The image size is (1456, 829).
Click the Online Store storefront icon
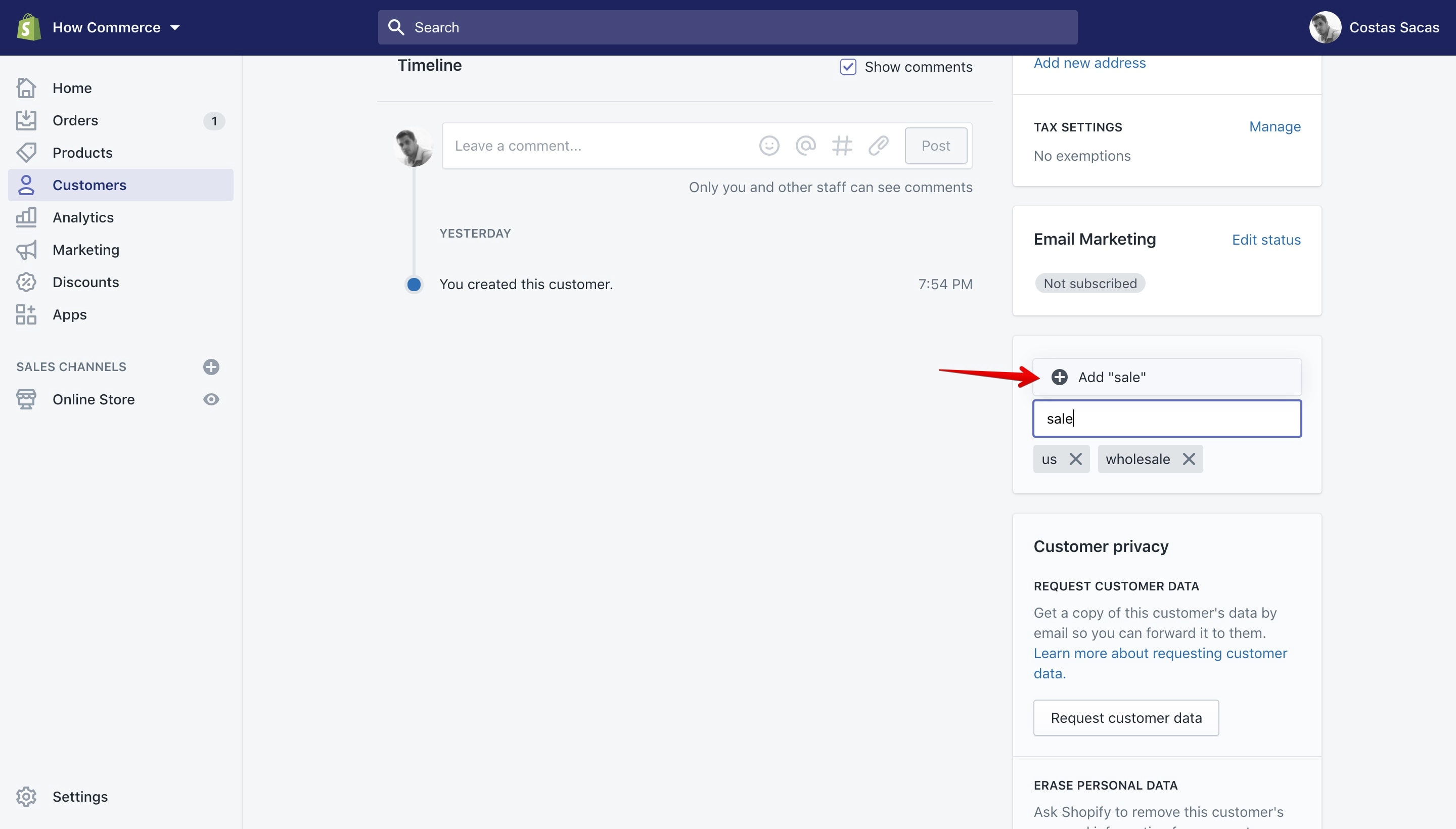coord(26,399)
